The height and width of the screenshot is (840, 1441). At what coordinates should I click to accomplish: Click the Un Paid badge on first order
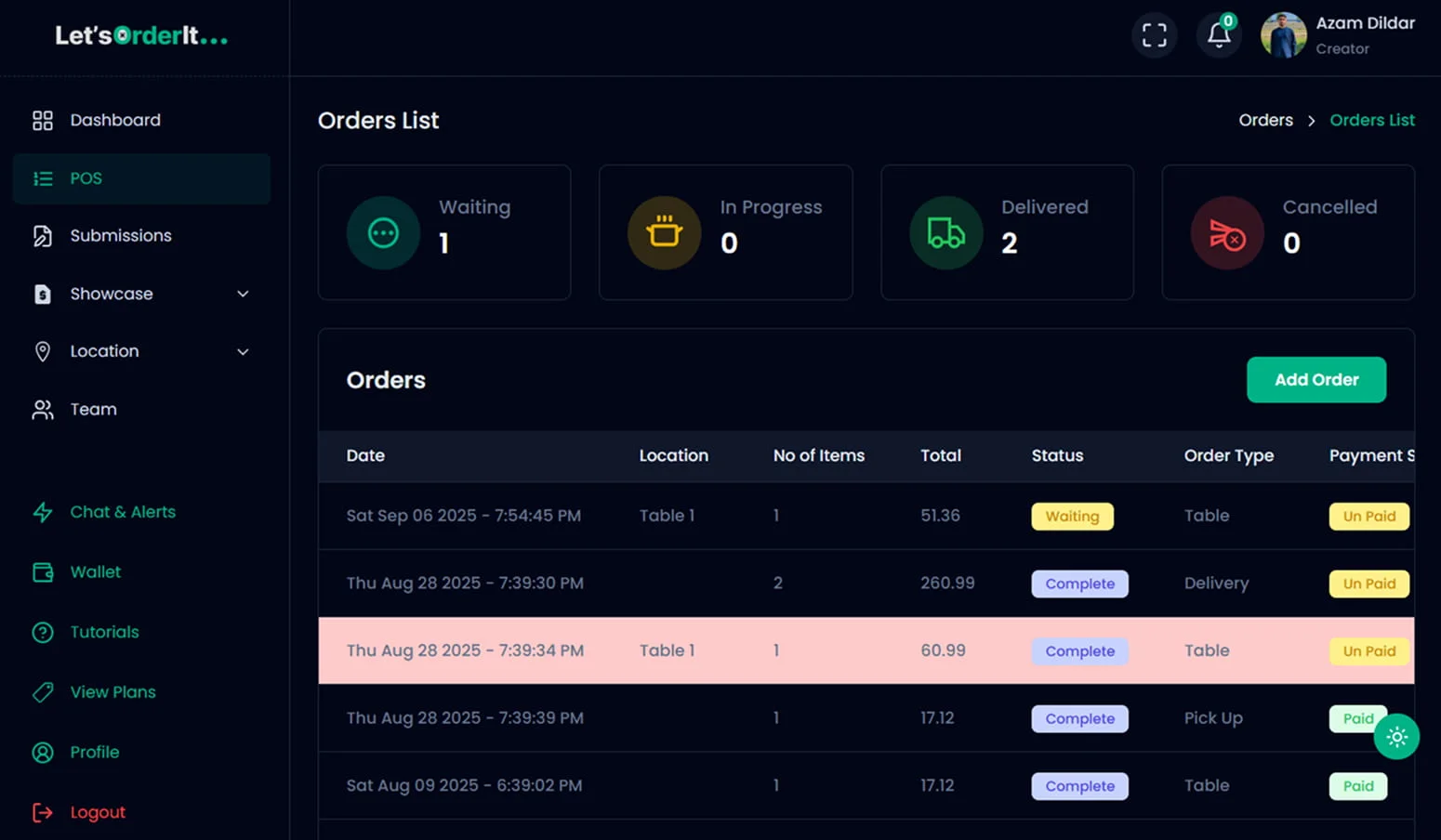(1368, 516)
